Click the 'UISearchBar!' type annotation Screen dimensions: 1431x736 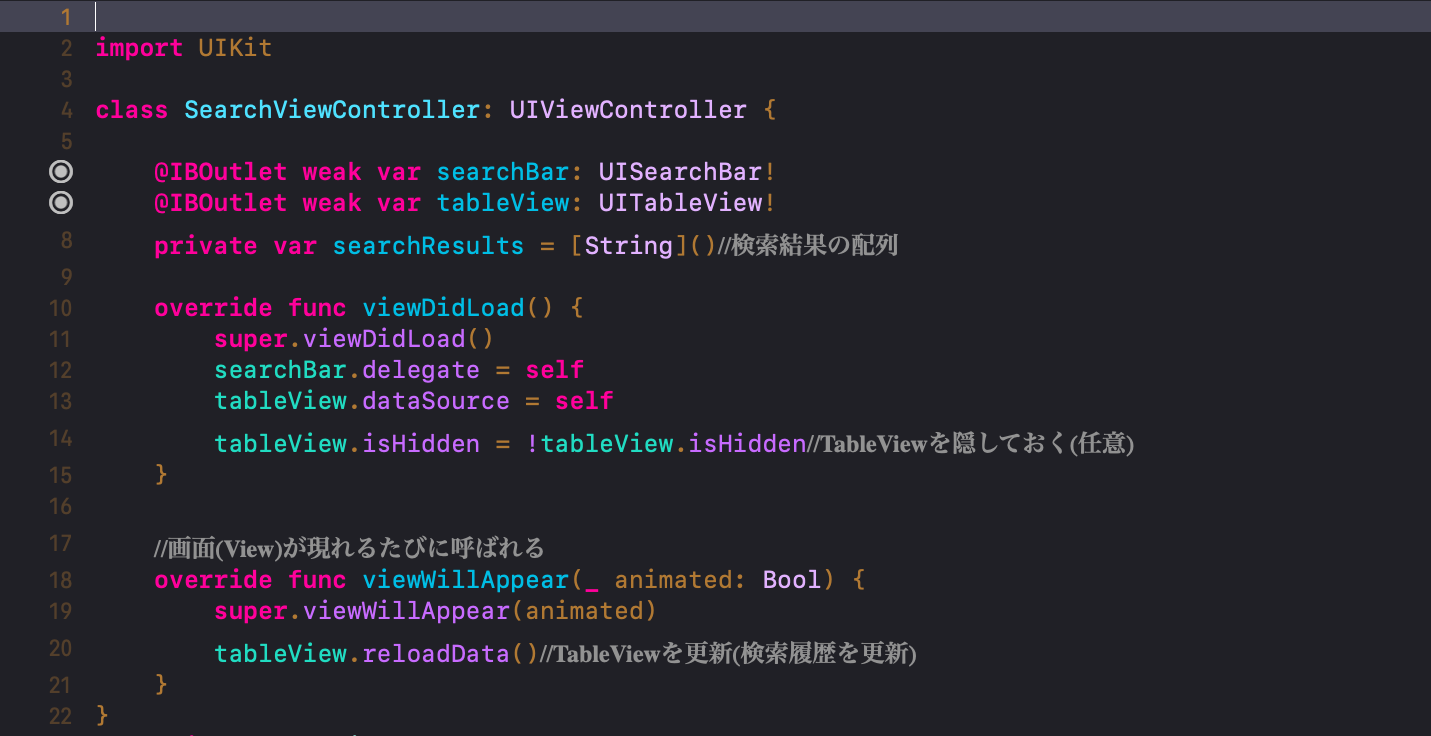click(x=687, y=172)
